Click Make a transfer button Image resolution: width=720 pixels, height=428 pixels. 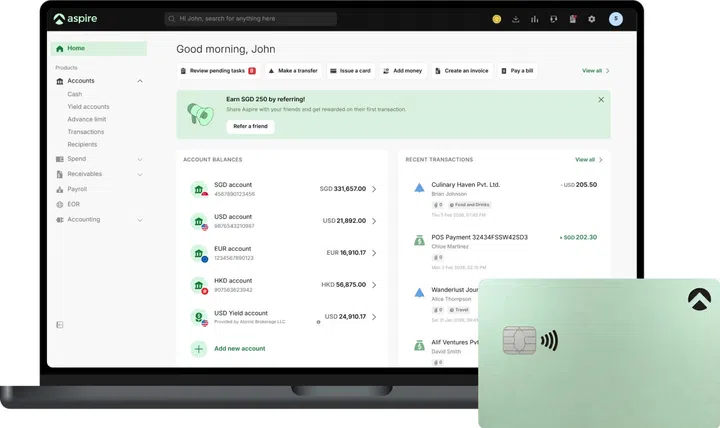pyautogui.click(x=293, y=71)
